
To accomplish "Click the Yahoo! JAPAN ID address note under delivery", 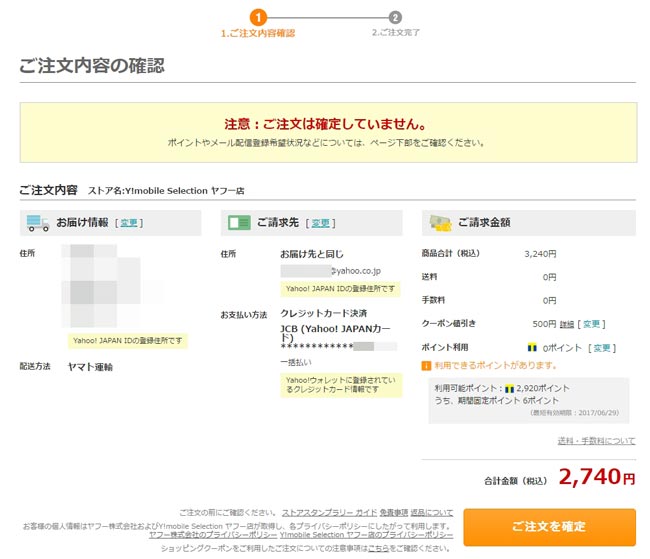I will tap(128, 341).
